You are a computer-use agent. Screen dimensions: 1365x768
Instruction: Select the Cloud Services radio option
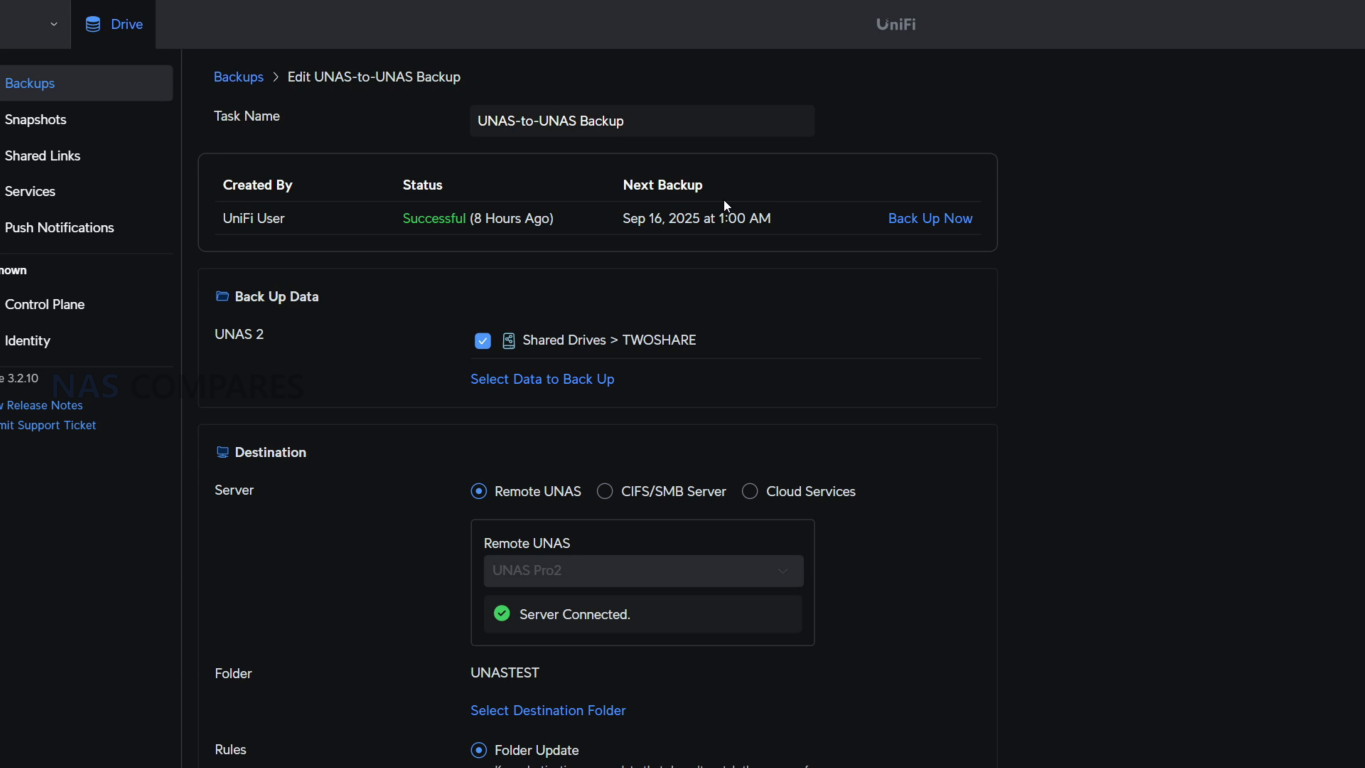pos(750,491)
